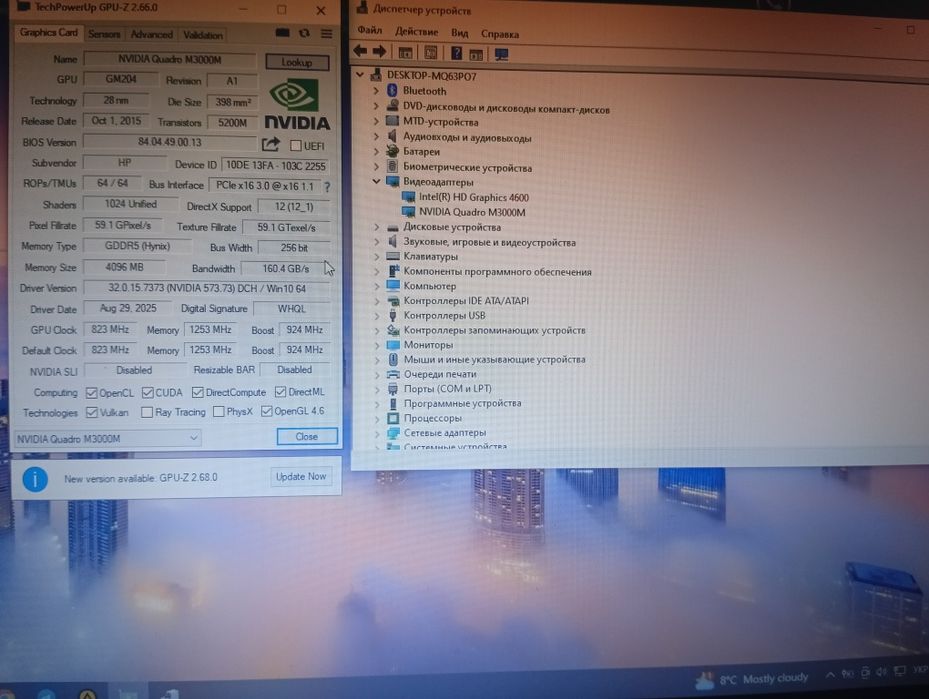The width and height of the screenshot is (929, 699).
Task: Show hidden tray icons chevron
Action: [x=830, y=675]
